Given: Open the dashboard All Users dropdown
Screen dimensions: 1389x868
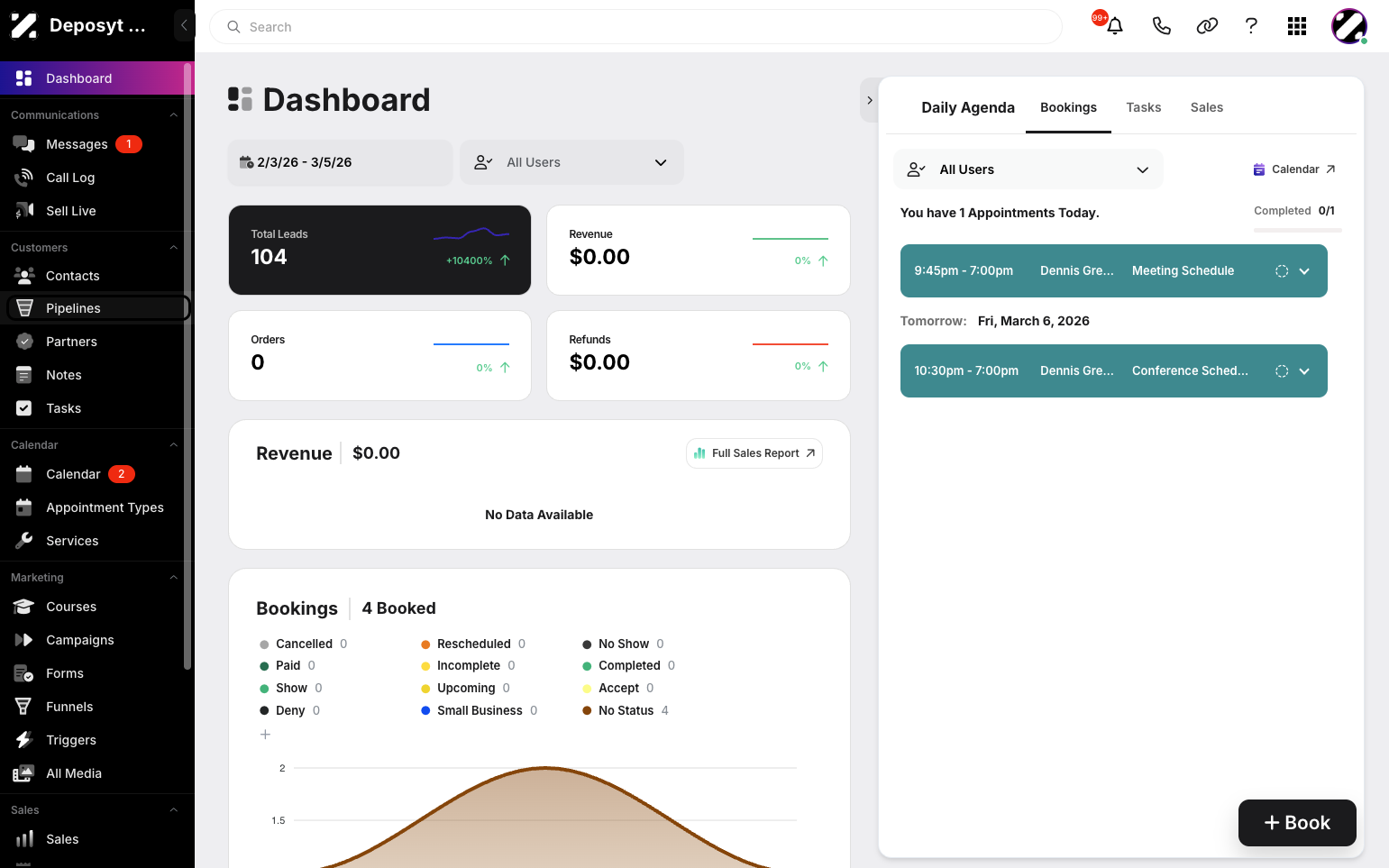Looking at the screenshot, I should 571,162.
